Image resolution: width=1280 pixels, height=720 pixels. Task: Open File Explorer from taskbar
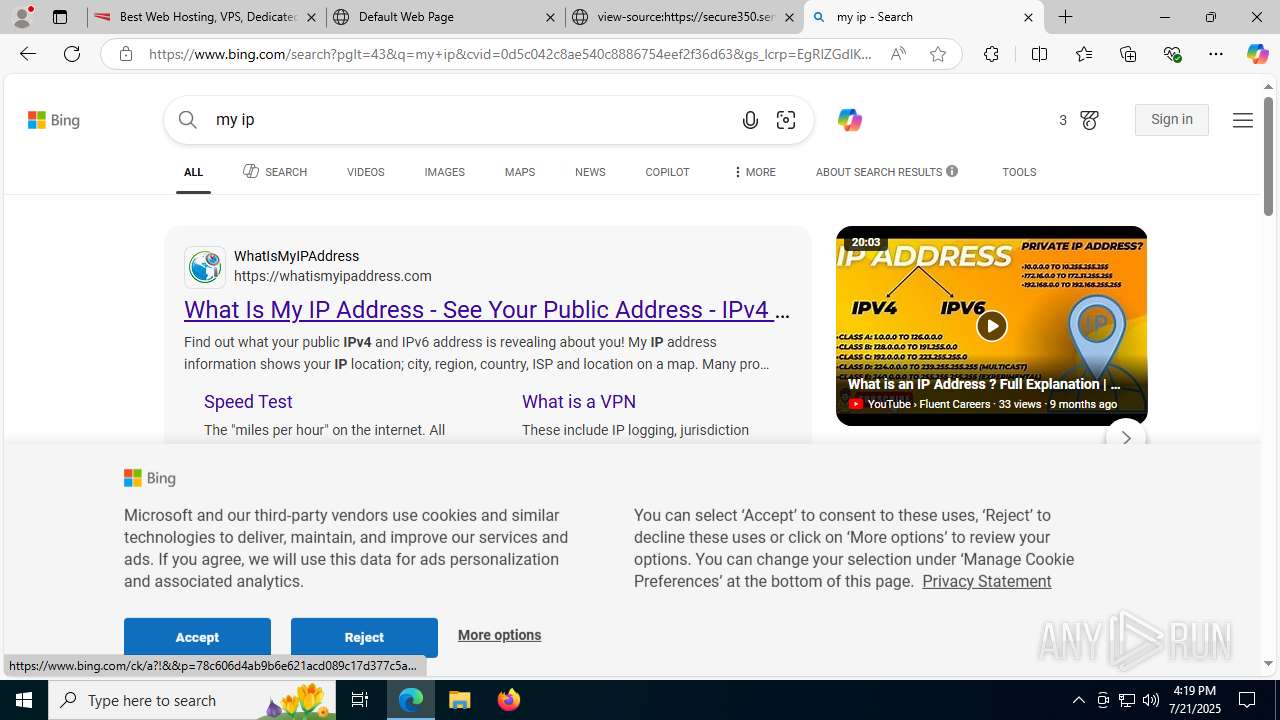point(460,700)
